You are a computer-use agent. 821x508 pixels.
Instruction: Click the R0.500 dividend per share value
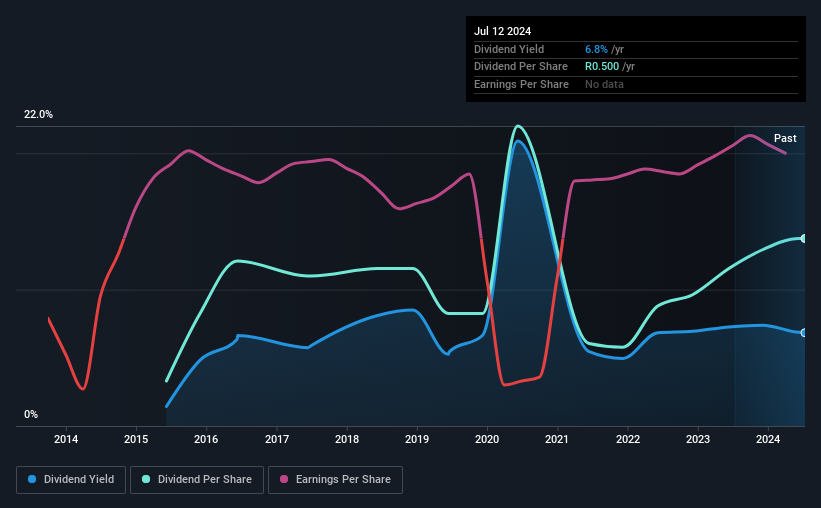(602, 67)
